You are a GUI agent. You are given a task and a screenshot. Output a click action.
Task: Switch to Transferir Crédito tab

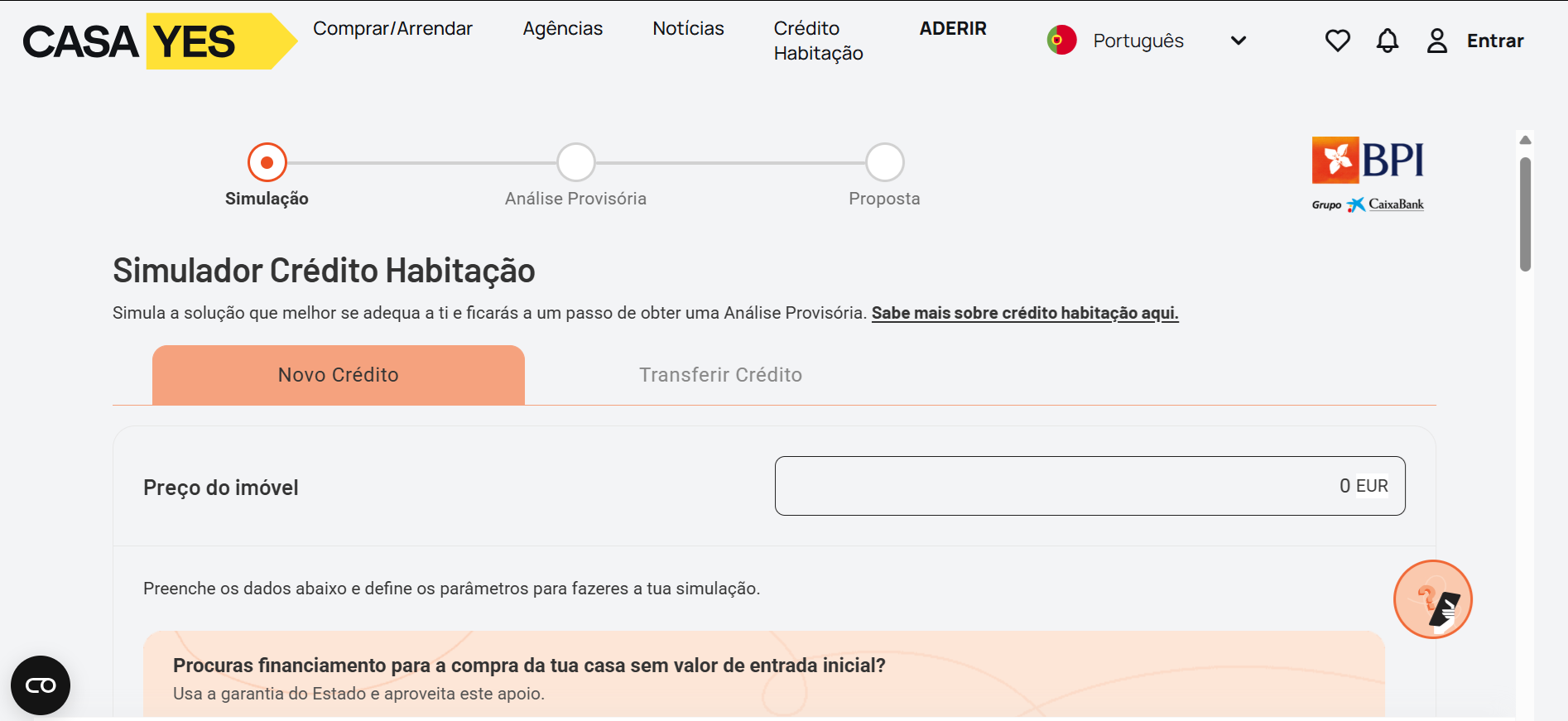(x=720, y=375)
